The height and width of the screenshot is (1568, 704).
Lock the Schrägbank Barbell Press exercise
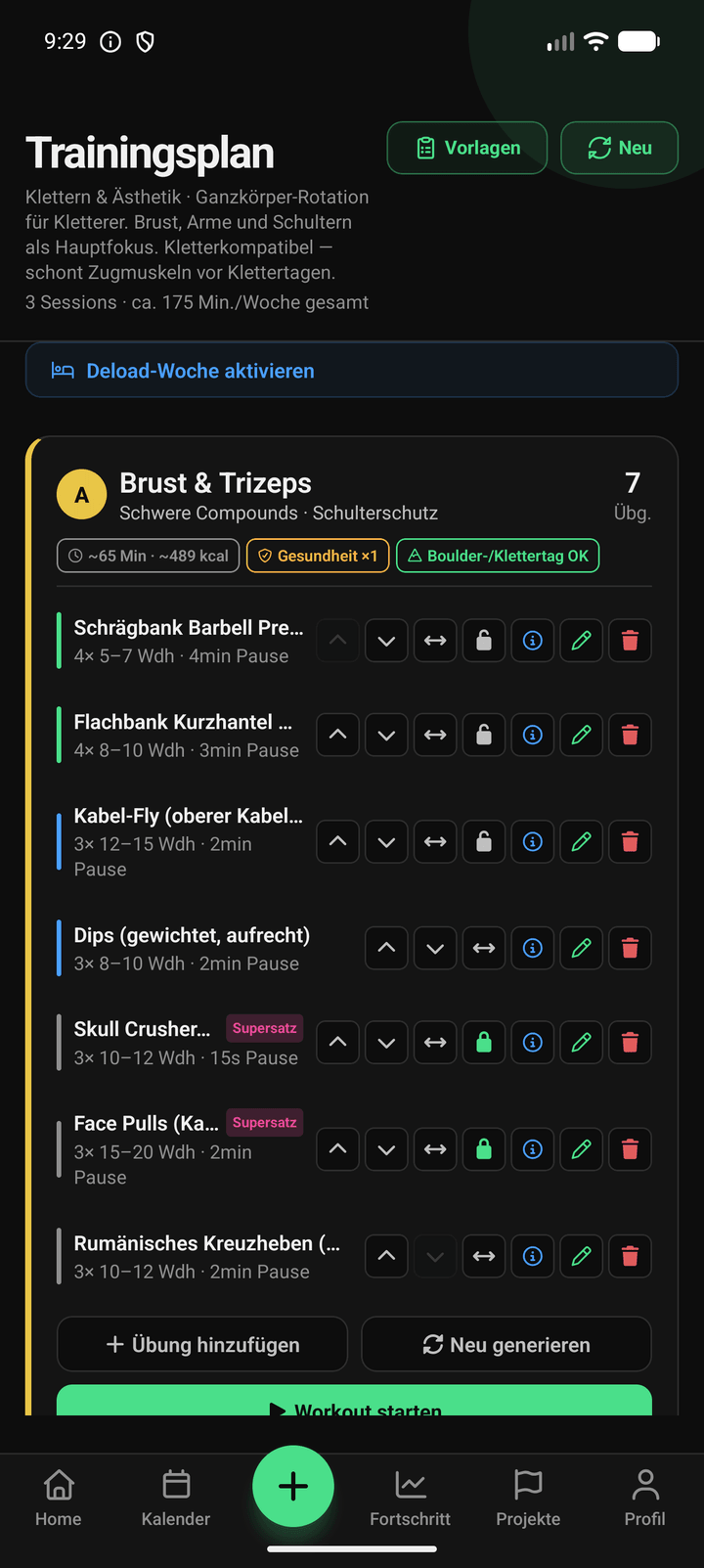click(484, 641)
